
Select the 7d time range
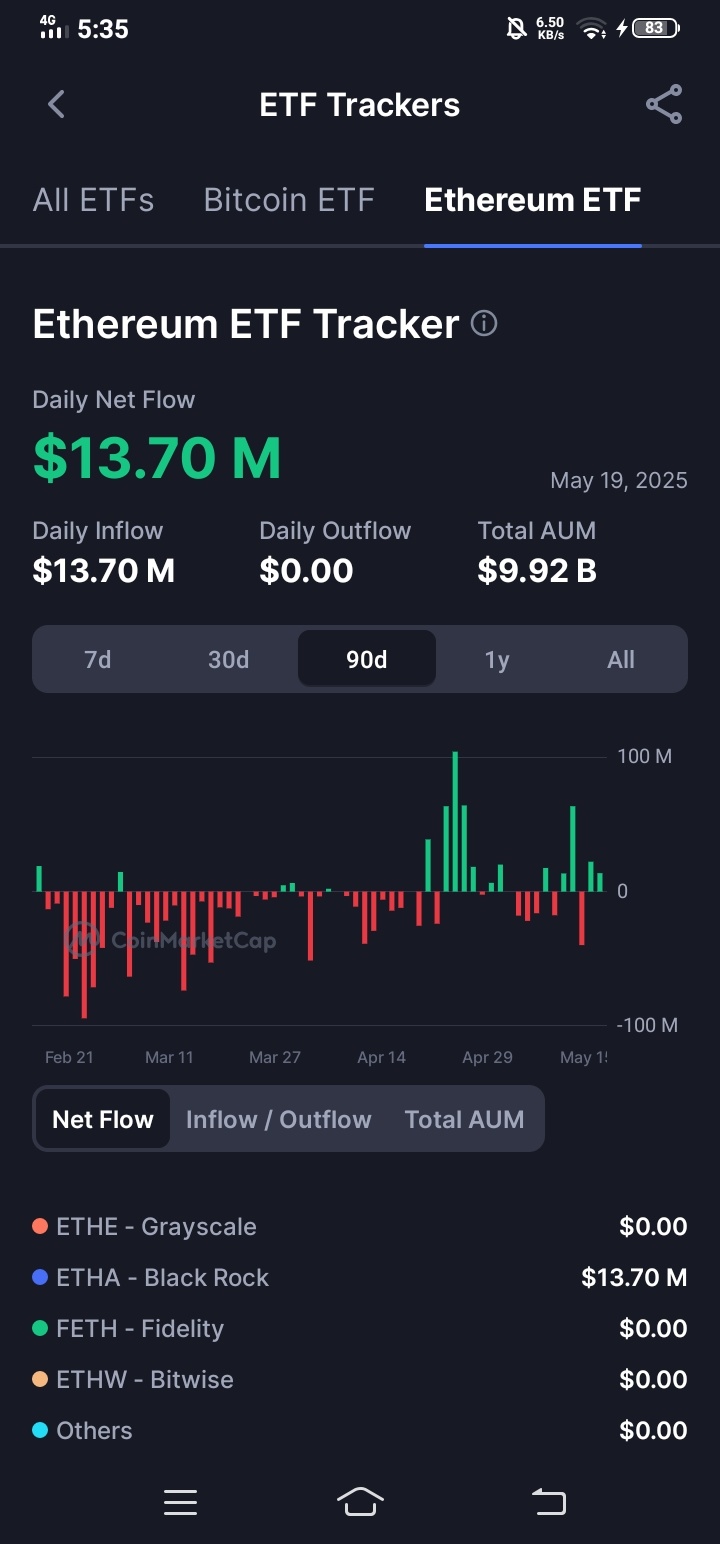98,659
